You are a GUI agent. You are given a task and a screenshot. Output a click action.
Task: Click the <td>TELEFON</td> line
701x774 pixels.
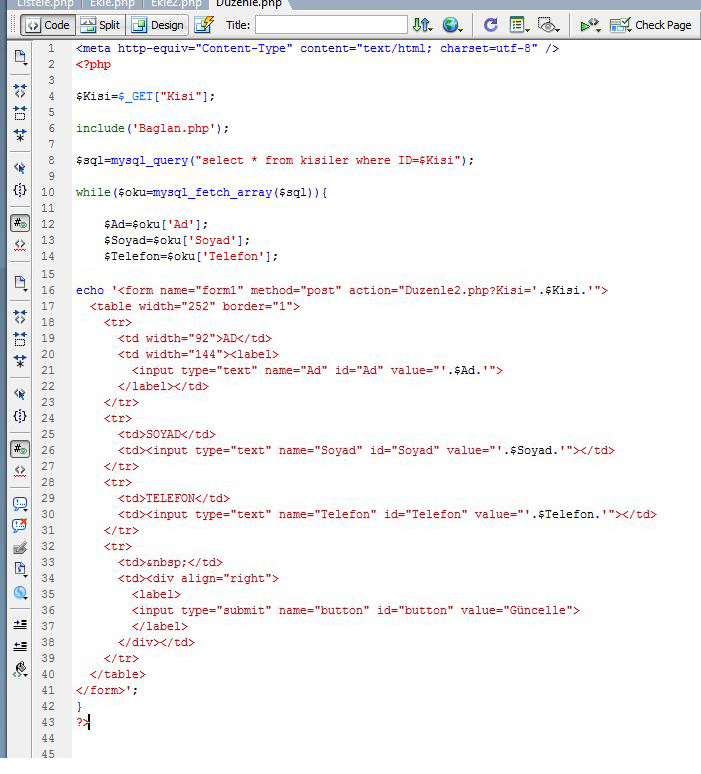[x=174, y=499]
